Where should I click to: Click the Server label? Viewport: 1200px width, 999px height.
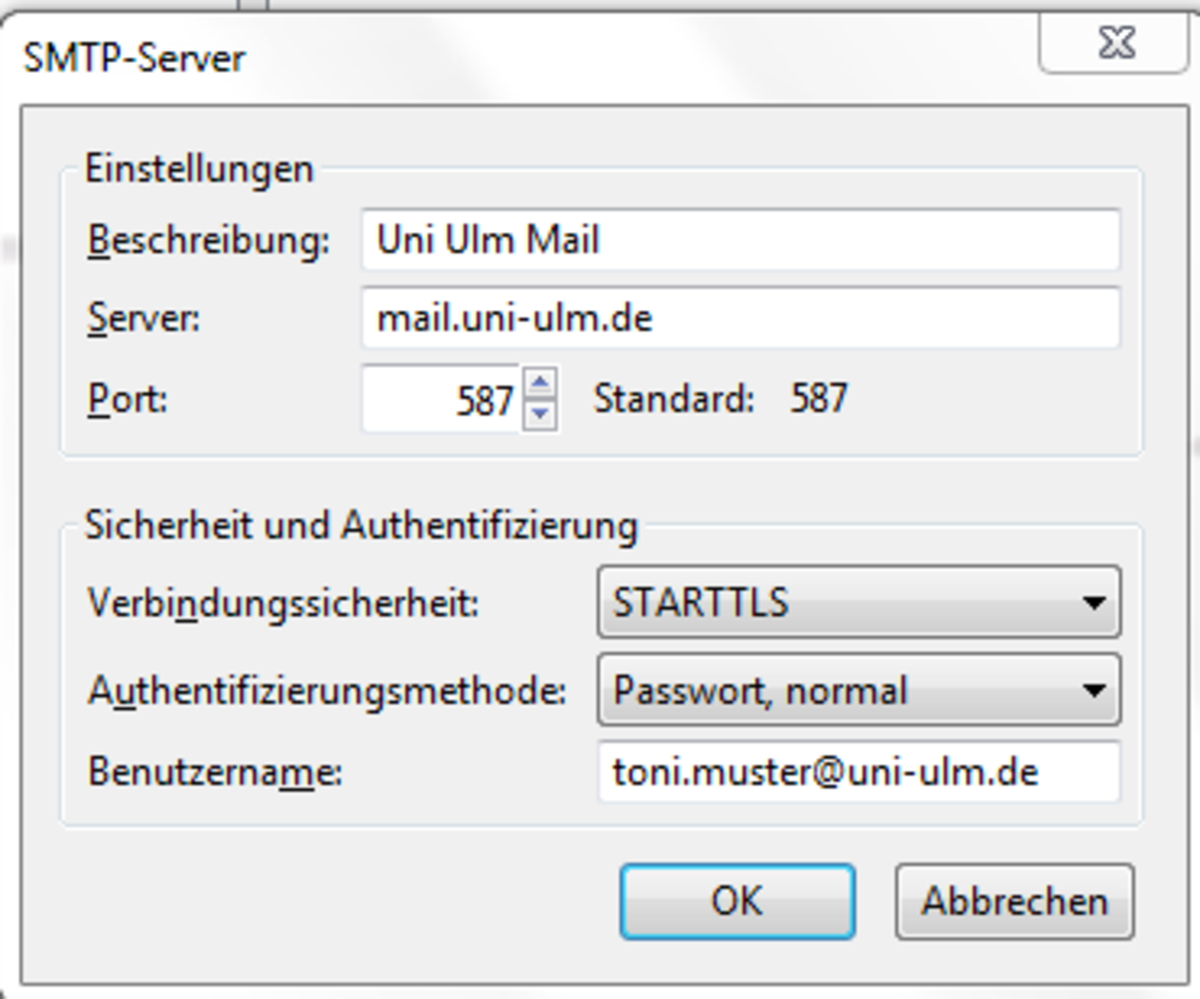(x=144, y=319)
